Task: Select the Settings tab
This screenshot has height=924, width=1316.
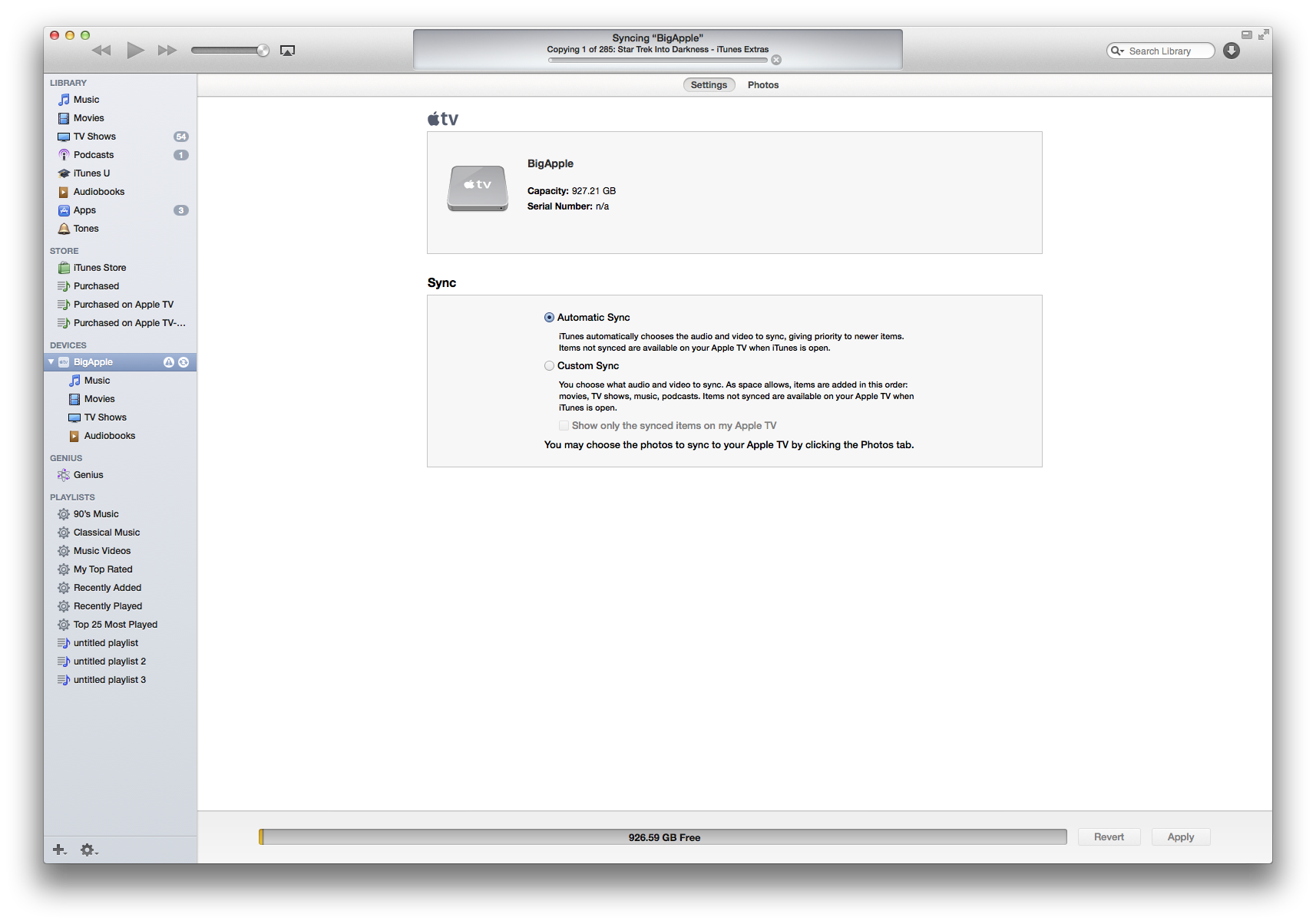Action: click(x=709, y=85)
